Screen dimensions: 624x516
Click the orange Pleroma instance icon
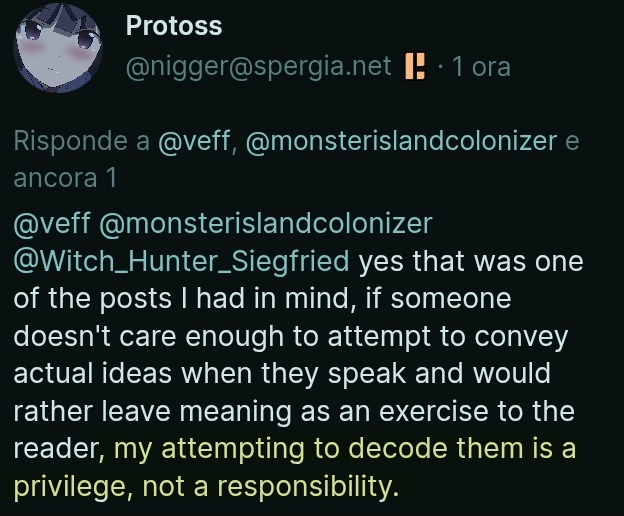[414, 67]
